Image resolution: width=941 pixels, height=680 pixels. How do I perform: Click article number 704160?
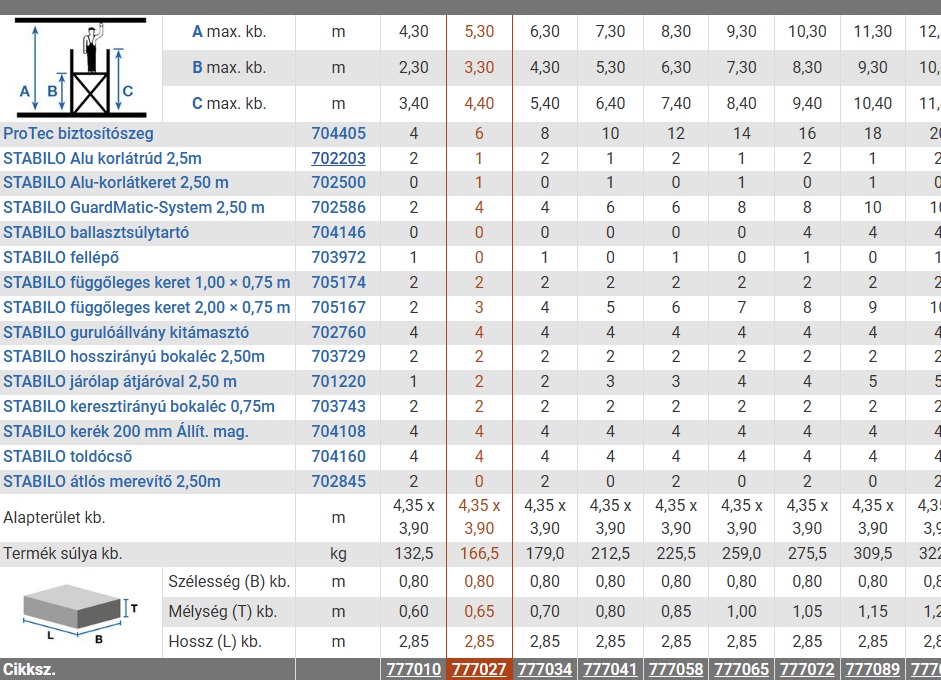click(338, 457)
